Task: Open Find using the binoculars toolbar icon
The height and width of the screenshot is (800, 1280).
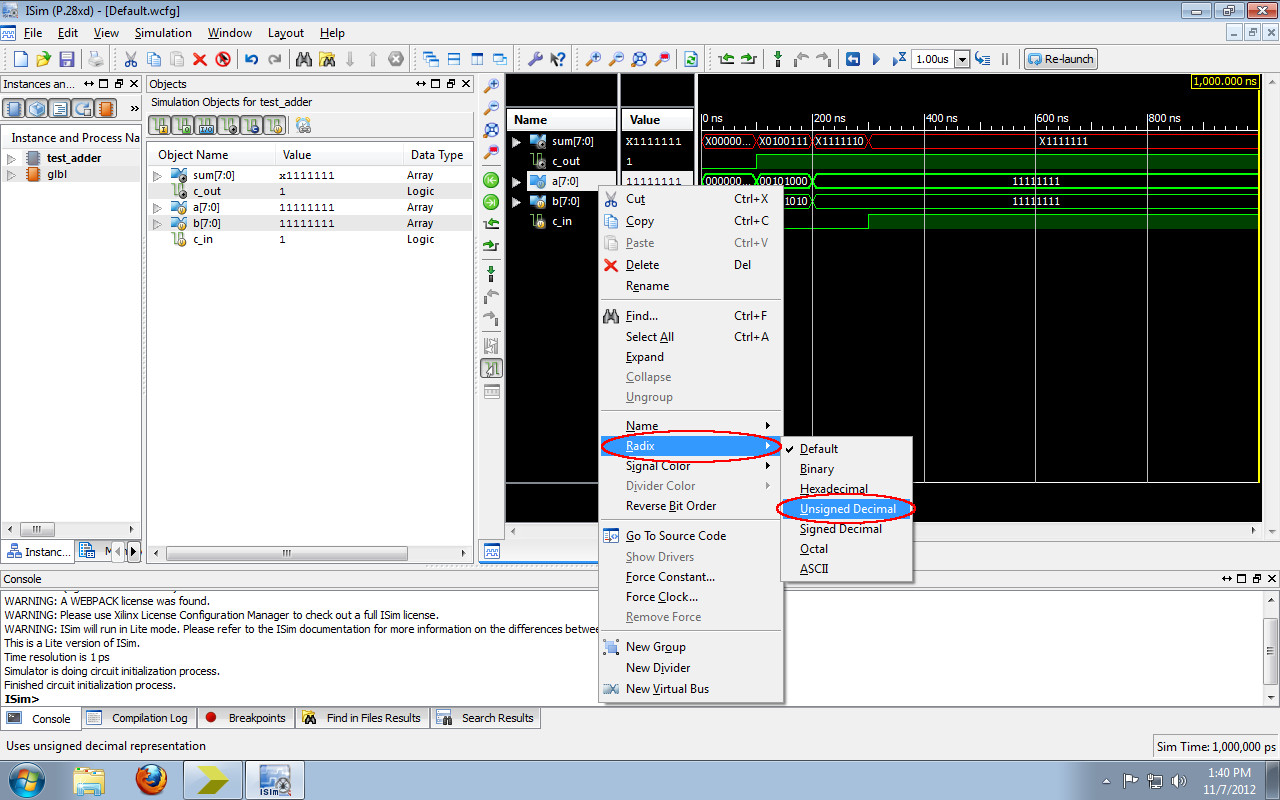Action: [304, 59]
